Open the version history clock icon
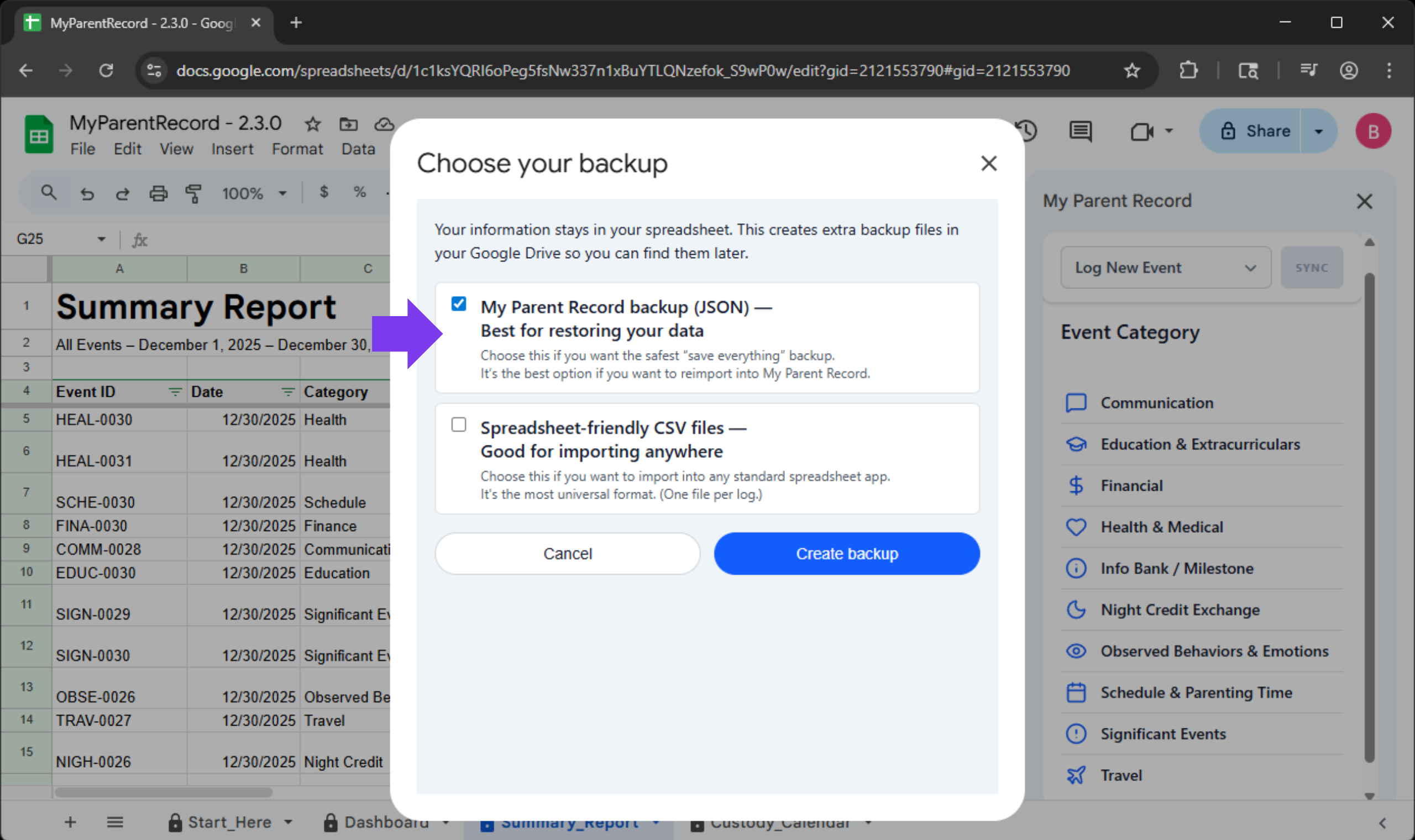This screenshot has width=1415, height=840. pyautogui.click(x=1025, y=132)
